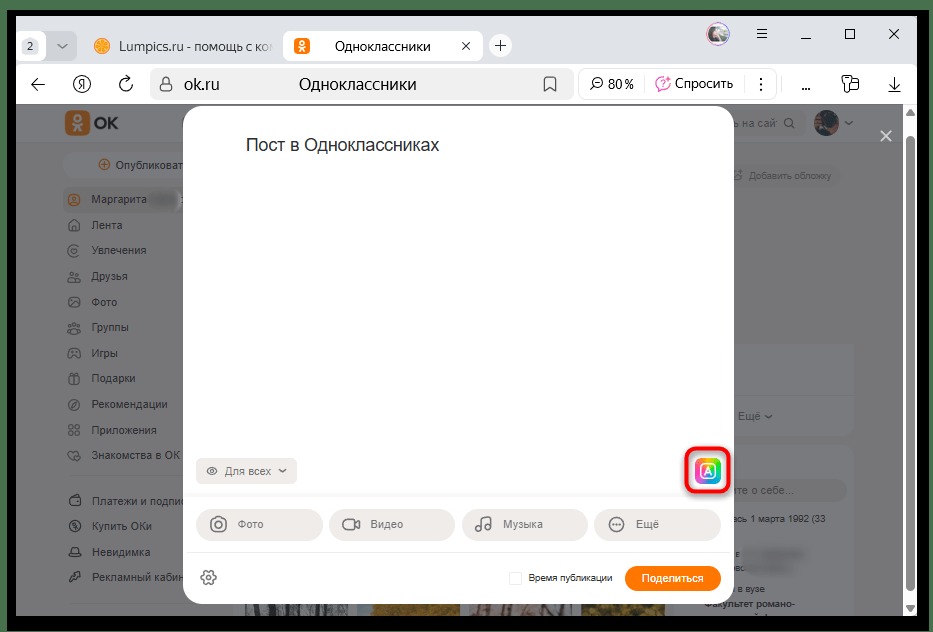This screenshot has width=933, height=632.
Task: Ask Alice via Спросить button
Action: tap(694, 84)
